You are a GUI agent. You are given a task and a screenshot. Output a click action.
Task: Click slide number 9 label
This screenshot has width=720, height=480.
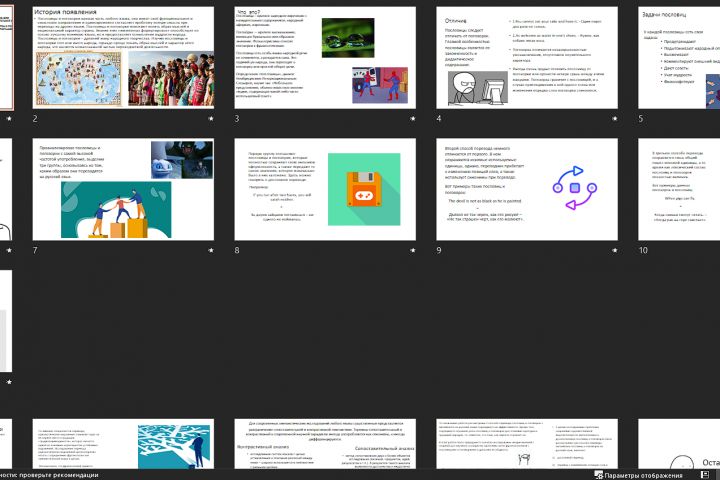[x=439, y=250]
